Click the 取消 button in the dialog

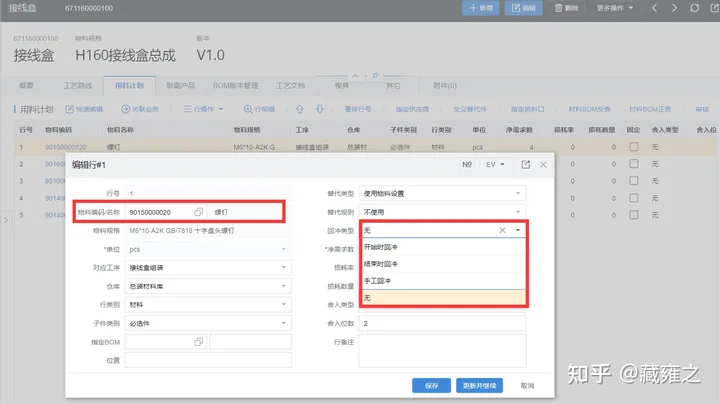point(526,385)
